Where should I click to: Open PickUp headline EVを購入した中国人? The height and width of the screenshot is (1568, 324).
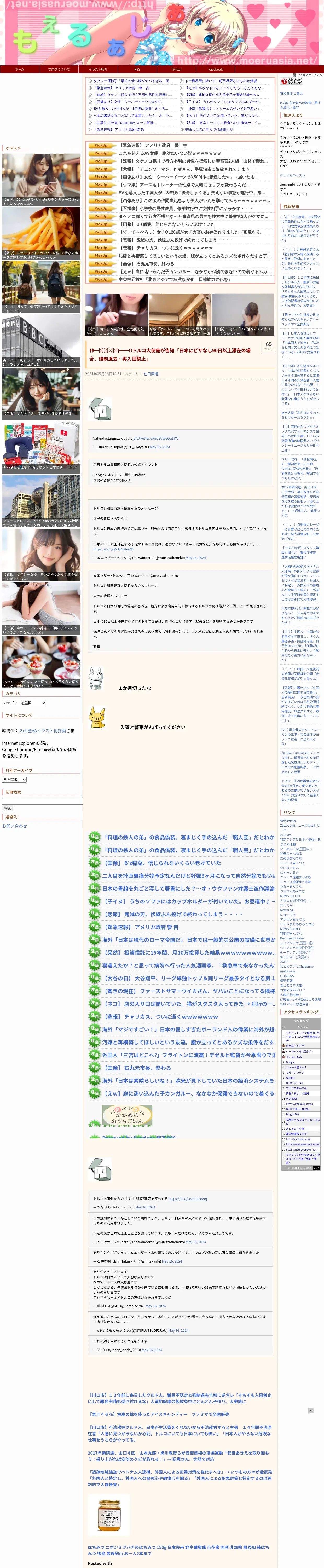pyautogui.click(x=191, y=193)
